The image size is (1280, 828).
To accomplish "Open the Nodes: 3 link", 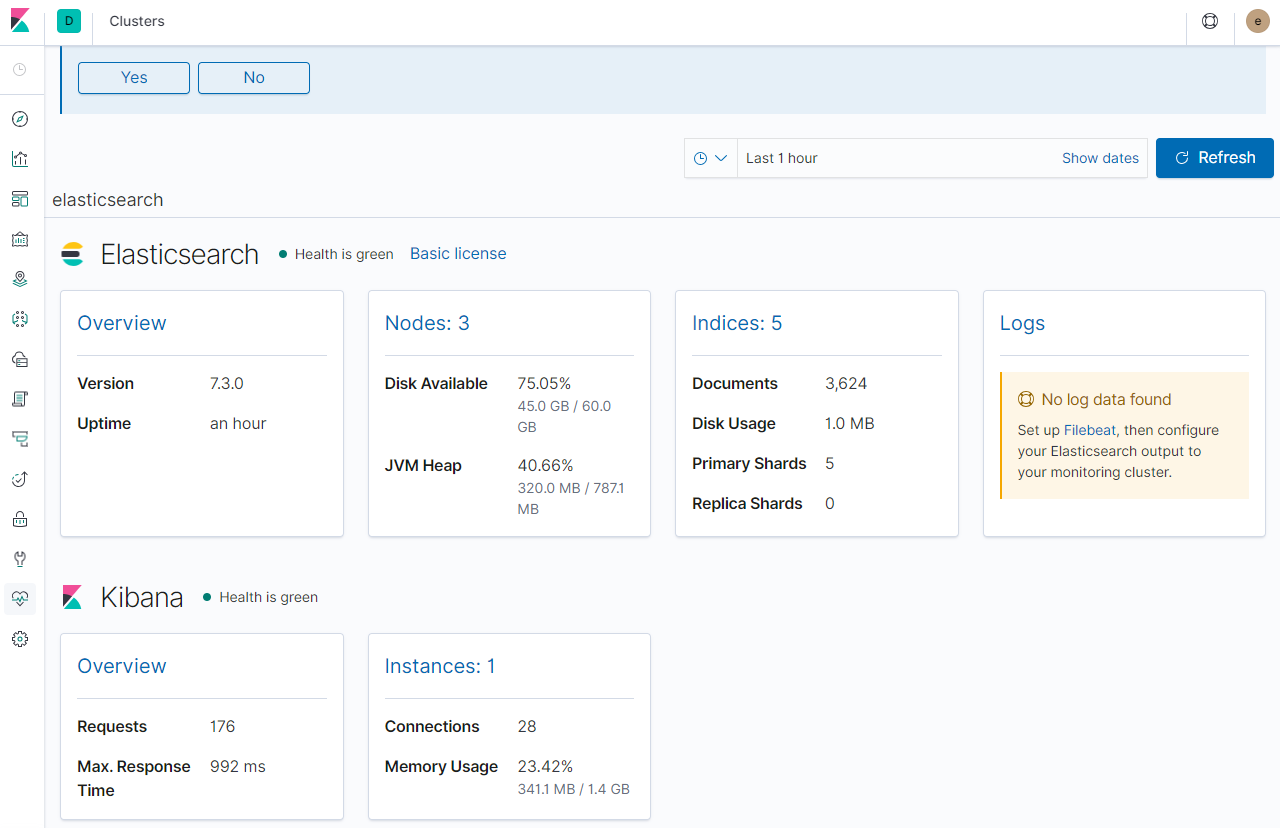I will 427,323.
